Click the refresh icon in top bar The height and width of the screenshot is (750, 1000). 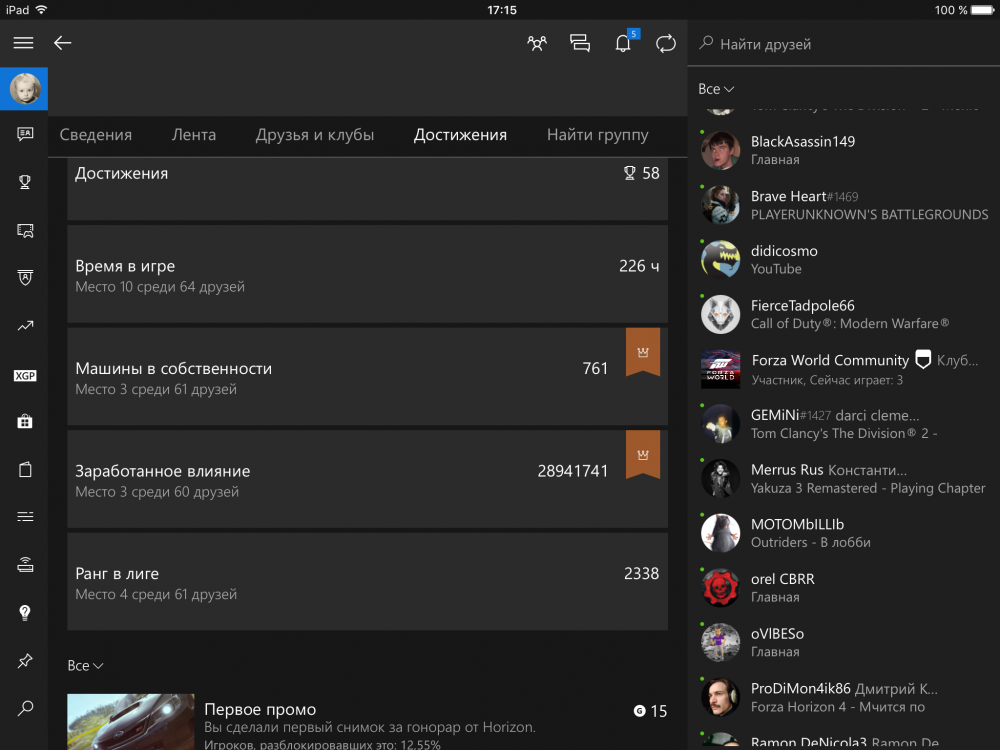click(x=666, y=43)
